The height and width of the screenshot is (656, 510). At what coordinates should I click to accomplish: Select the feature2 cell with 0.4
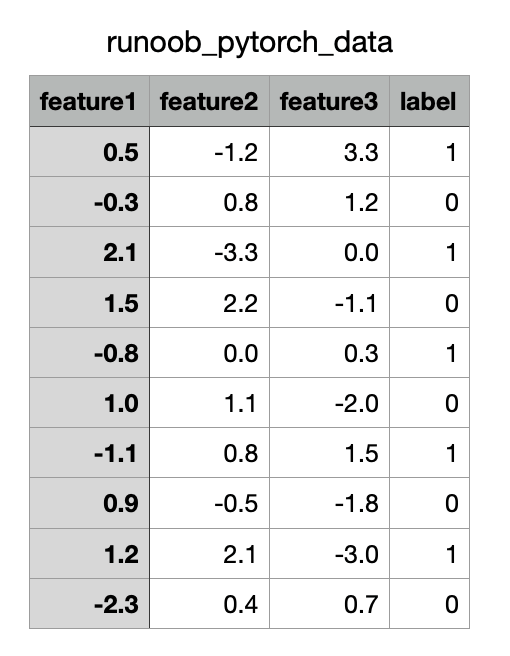[210, 604]
